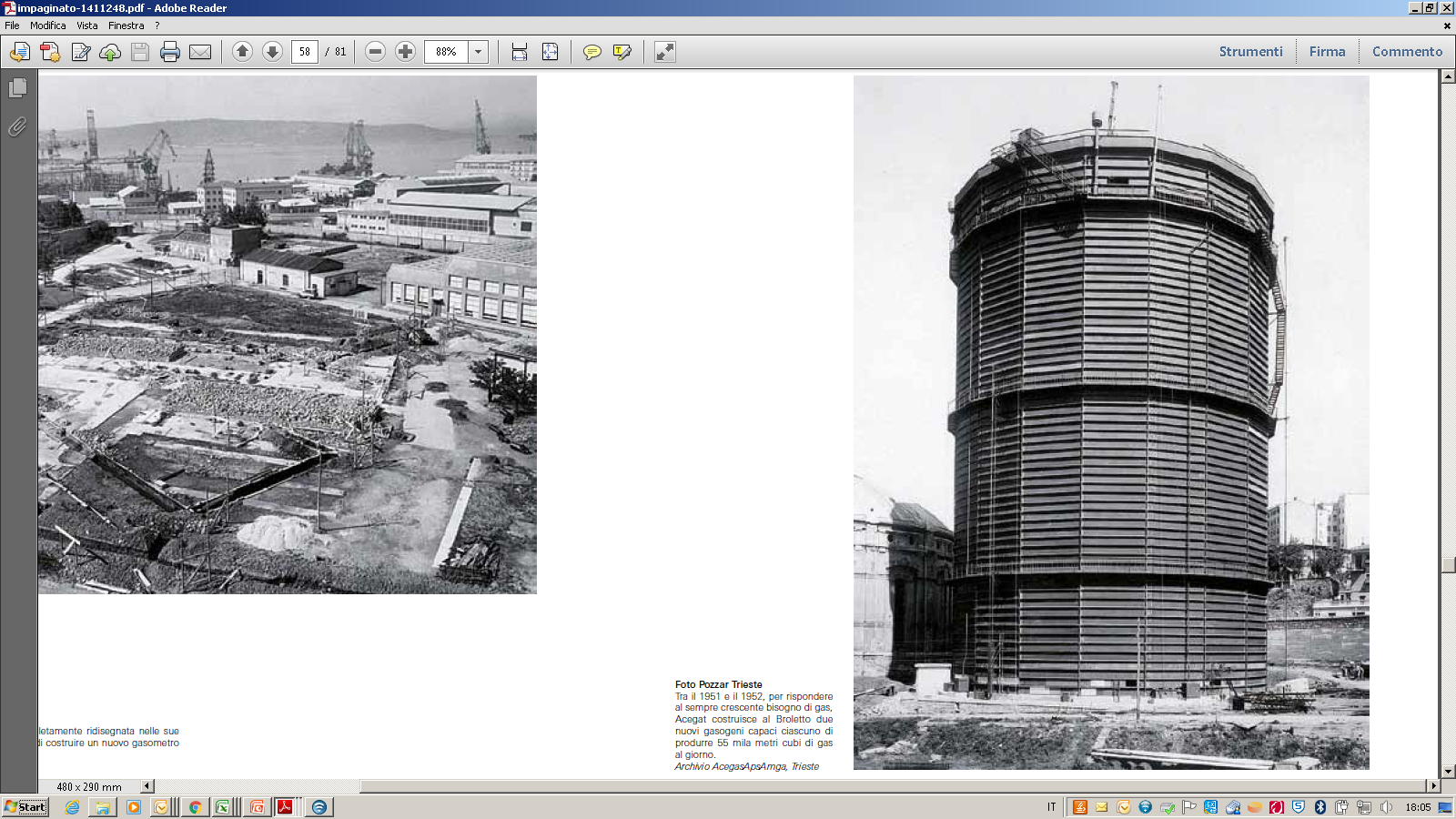Click the fit full page icon

pyautogui.click(x=551, y=52)
